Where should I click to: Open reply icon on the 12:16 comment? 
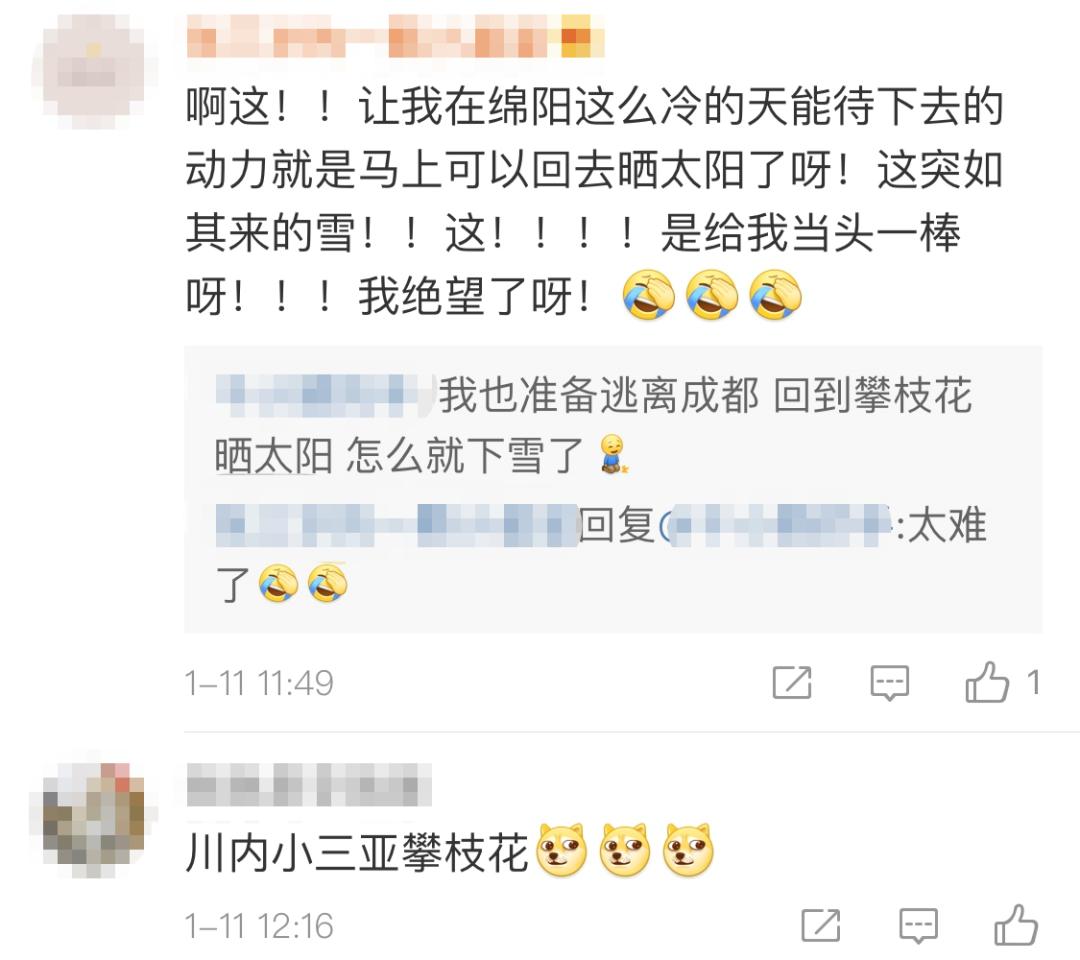[918, 925]
